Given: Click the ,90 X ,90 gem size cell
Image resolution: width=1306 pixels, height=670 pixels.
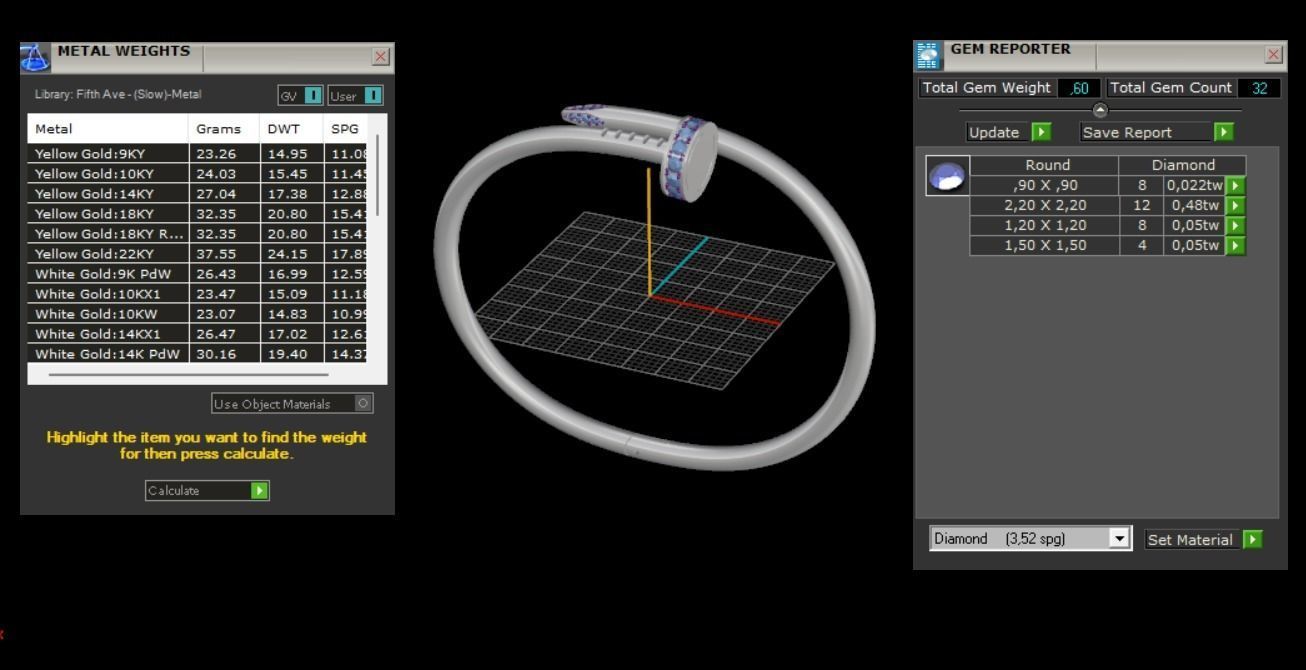Looking at the screenshot, I should pyautogui.click(x=1044, y=185).
